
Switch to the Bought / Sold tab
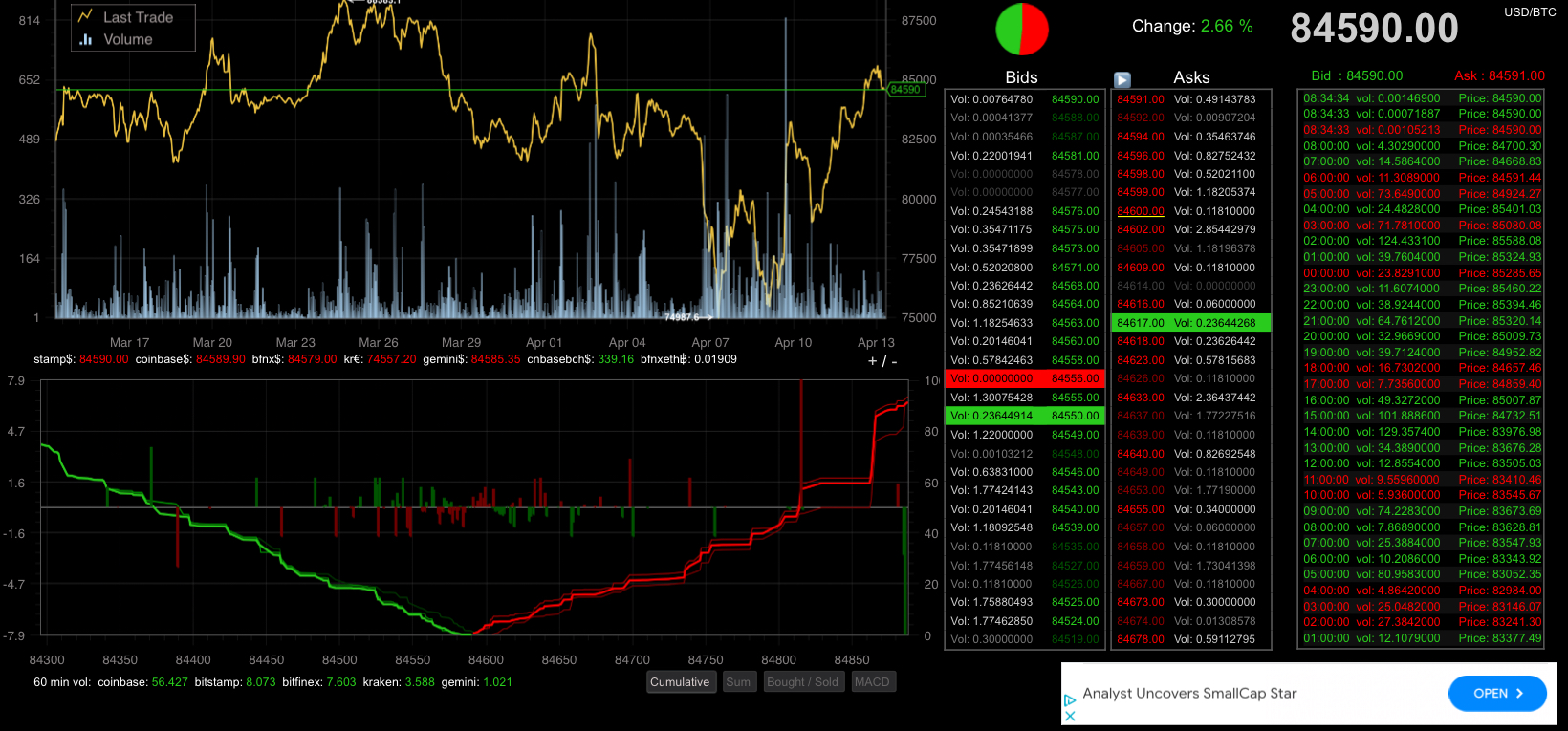tap(802, 682)
